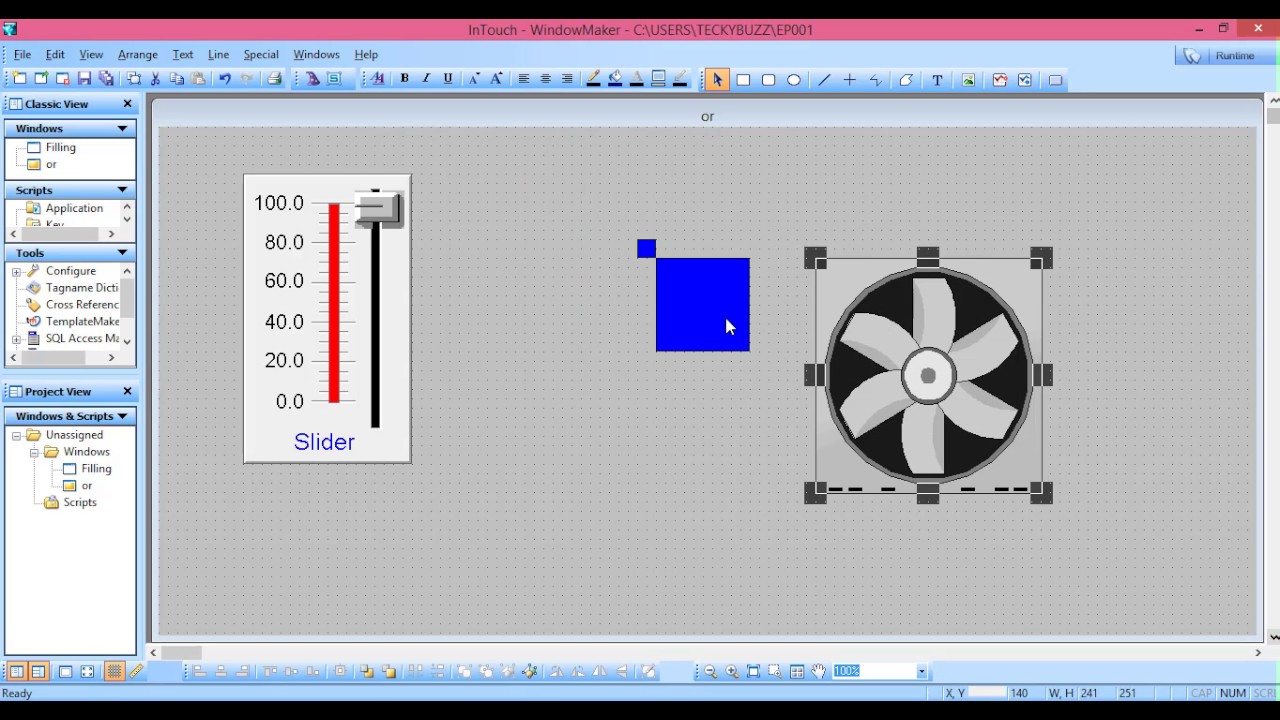Open the Windows menu
The height and width of the screenshot is (720, 1280).
(x=316, y=55)
